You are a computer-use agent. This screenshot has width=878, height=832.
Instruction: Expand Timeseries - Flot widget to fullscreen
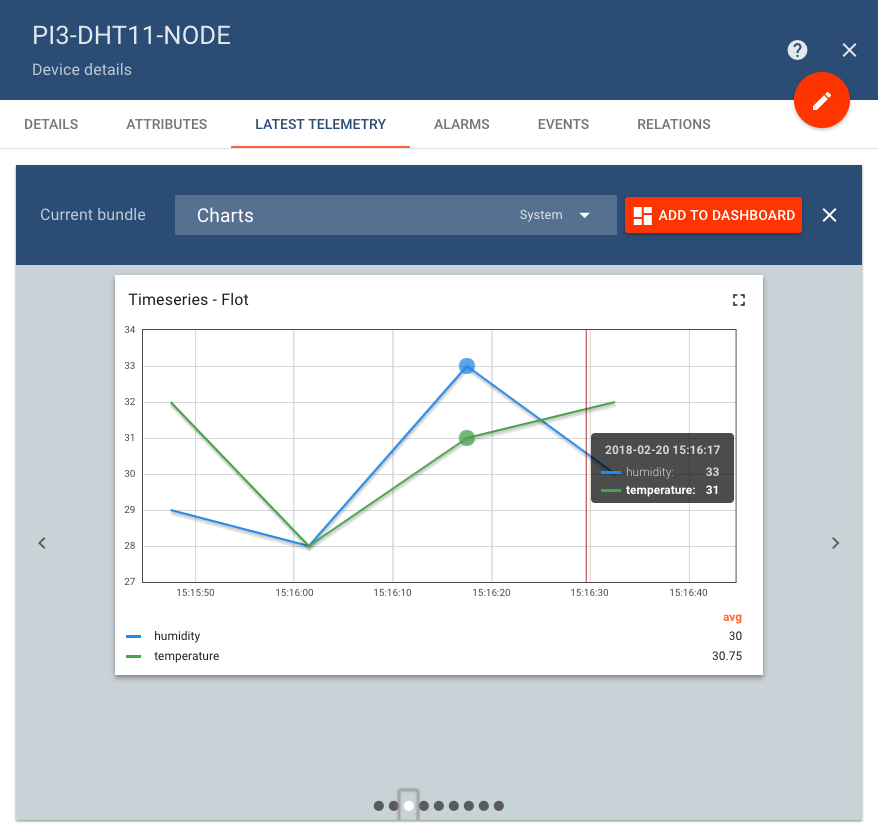point(739,300)
